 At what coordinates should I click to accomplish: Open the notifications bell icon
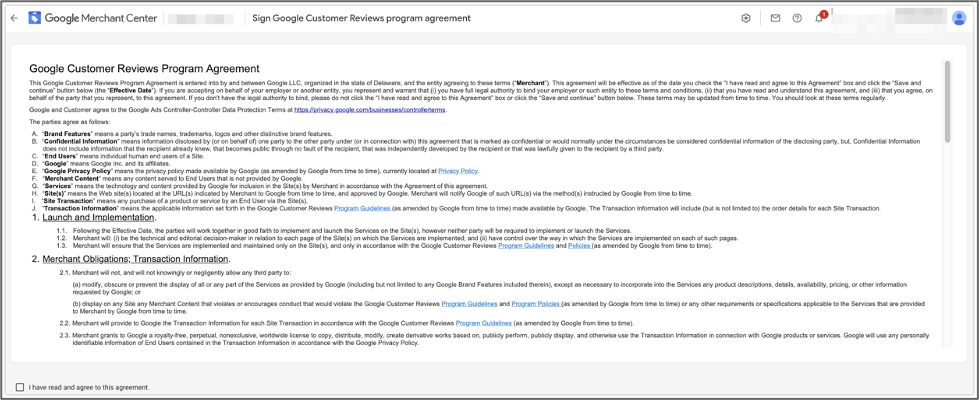point(819,18)
